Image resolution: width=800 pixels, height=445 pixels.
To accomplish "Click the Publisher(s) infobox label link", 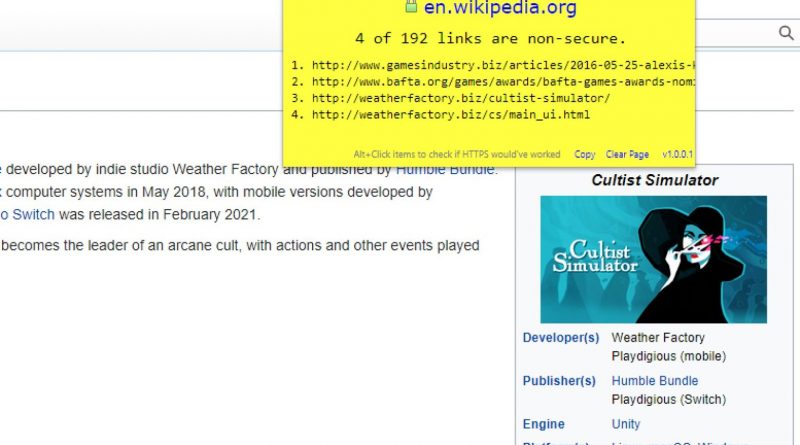I will 559,381.
